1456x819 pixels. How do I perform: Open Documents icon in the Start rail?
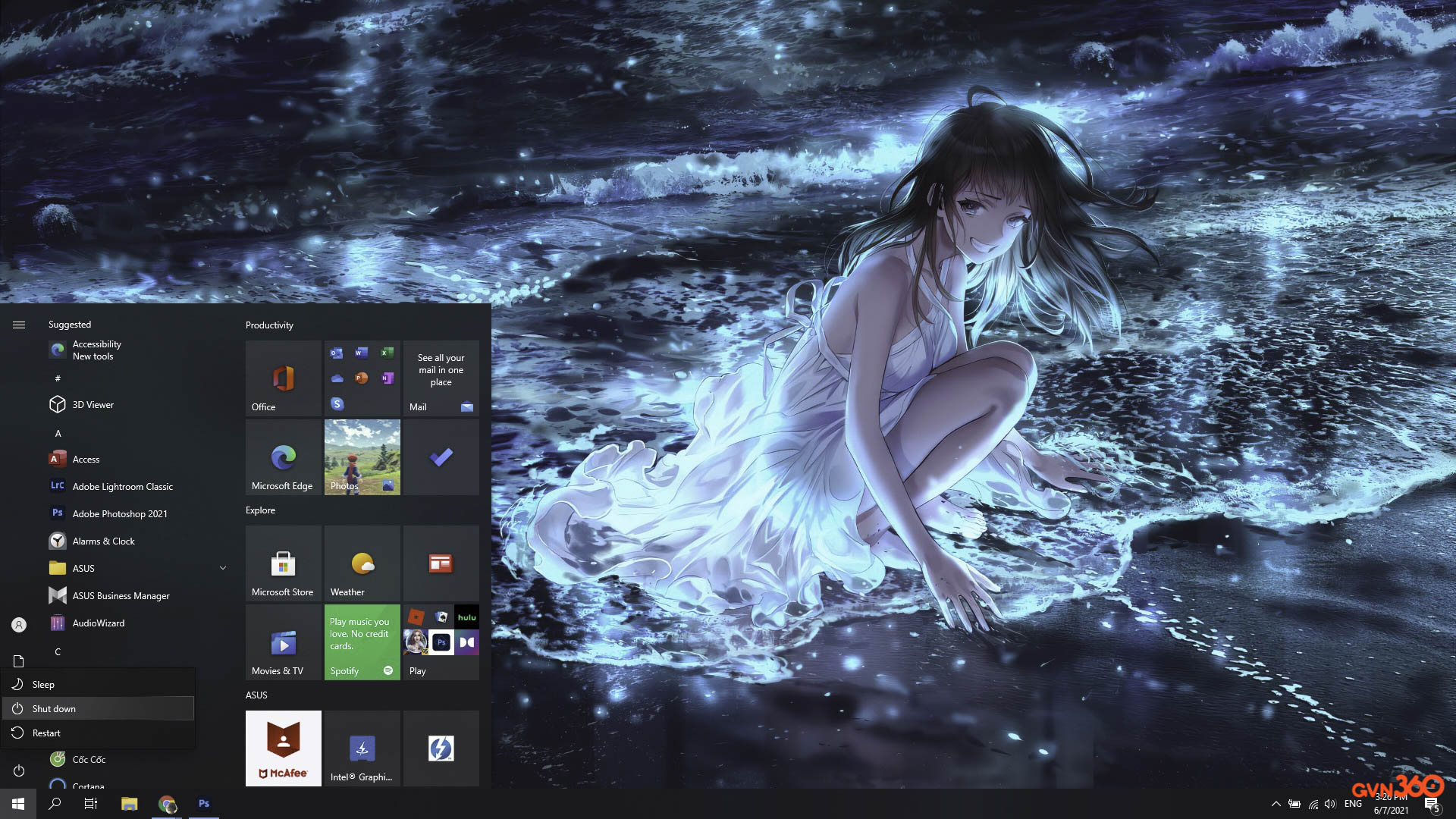[x=19, y=661]
